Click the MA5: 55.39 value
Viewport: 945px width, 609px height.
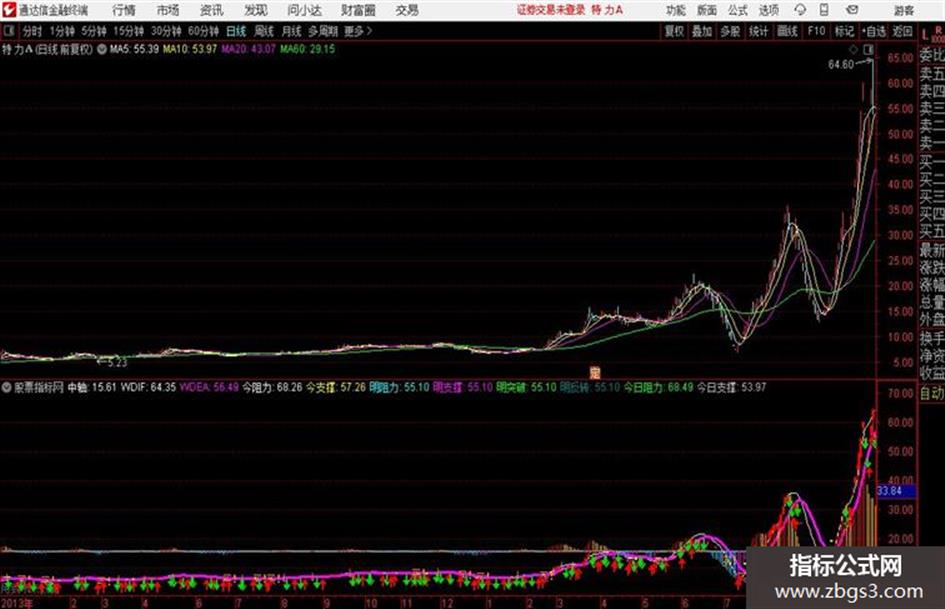pyautogui.click(x=134, y=49)
